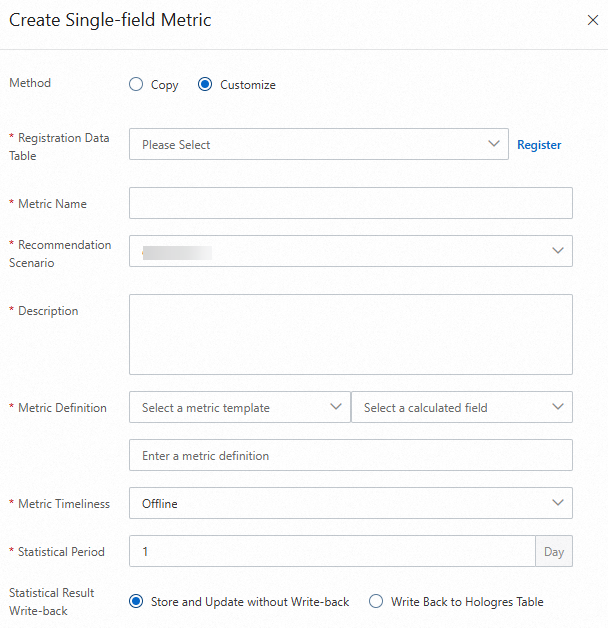Select the Customize method radio button
This screenshot has height=628, width=608.
tap(205, 85)
